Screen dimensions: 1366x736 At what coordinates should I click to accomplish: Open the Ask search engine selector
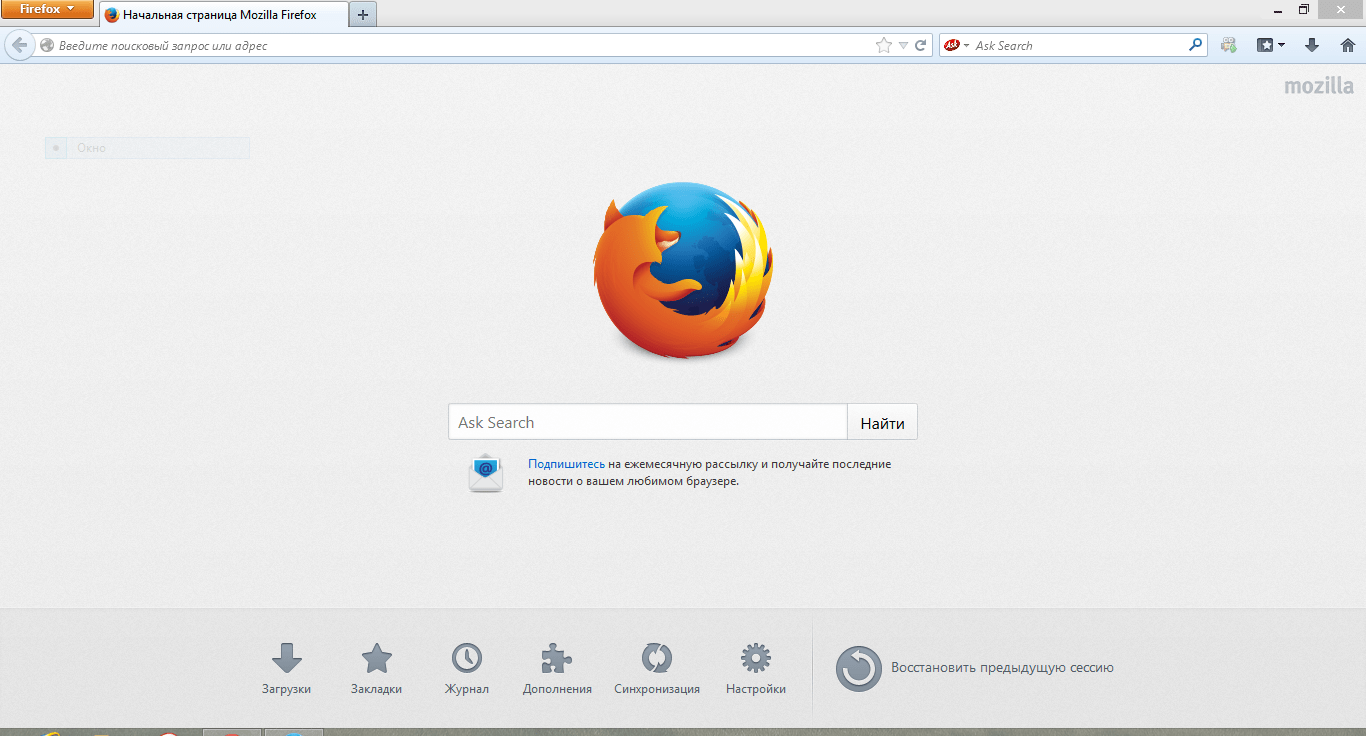click(957, 45)
